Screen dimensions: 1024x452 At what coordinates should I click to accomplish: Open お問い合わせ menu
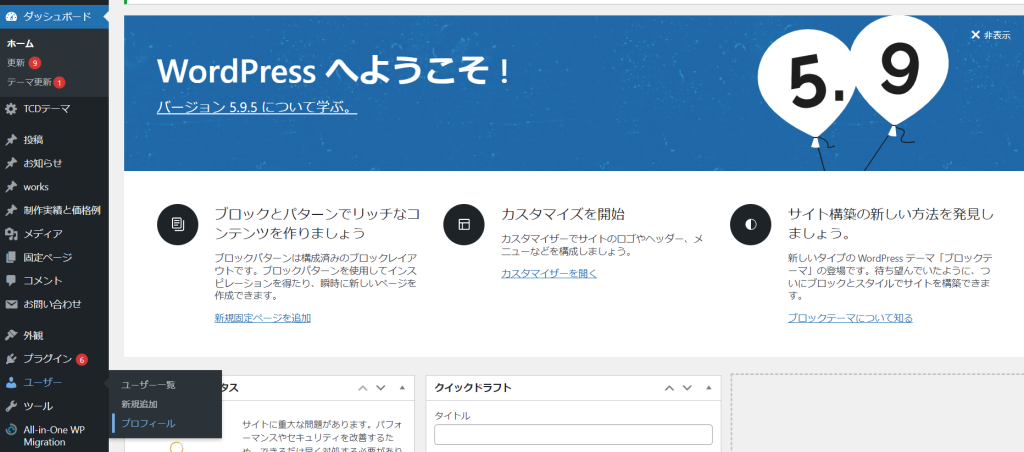coord(54,304)
